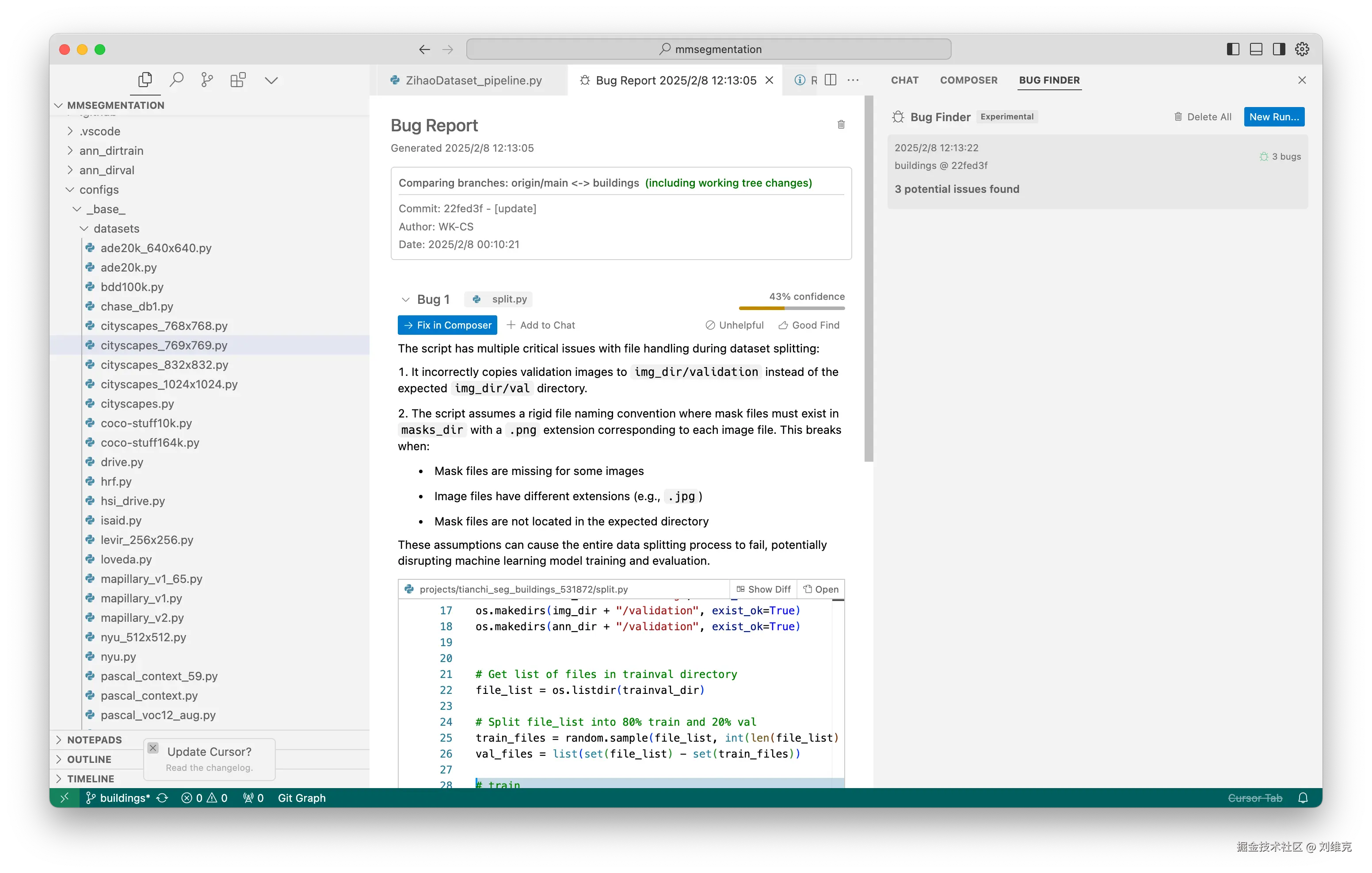Open the Source Control view icon
This screenshot has height=873, width=1372.
(207, 80)
